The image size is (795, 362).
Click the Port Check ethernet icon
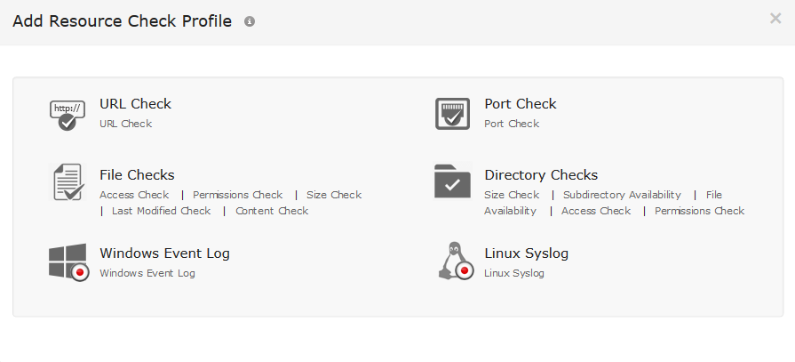tap(452, 114)
